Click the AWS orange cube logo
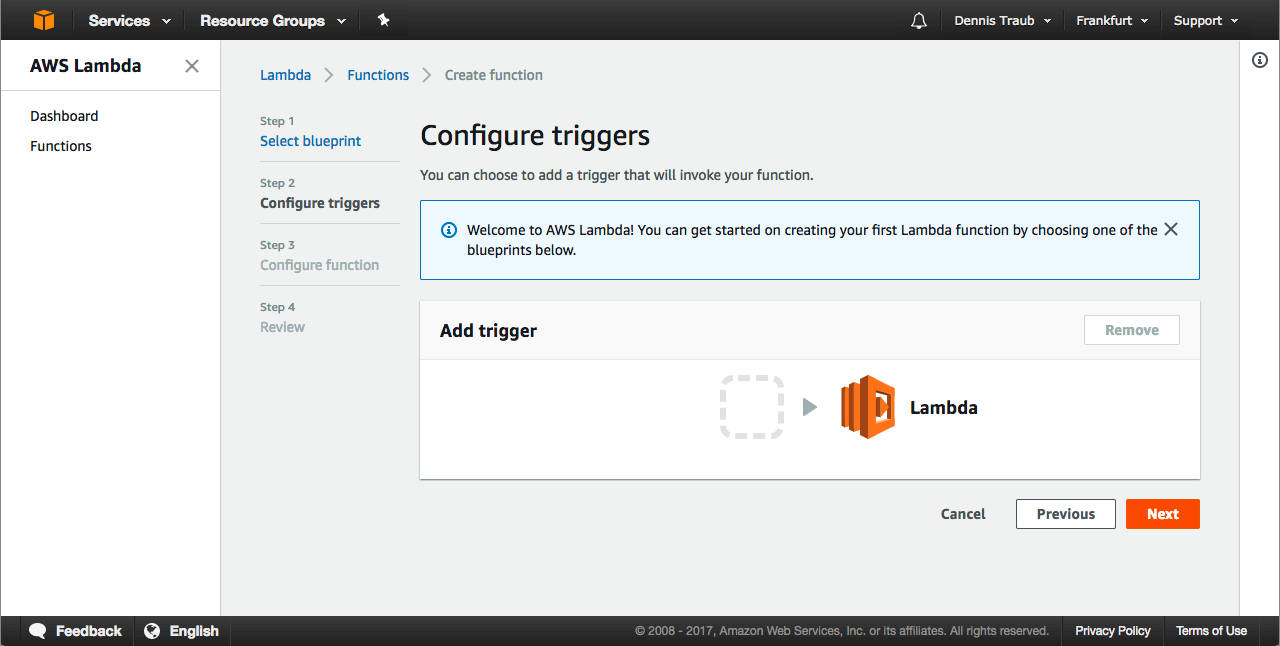1280x646 pixels. click(x=44, y=20)
